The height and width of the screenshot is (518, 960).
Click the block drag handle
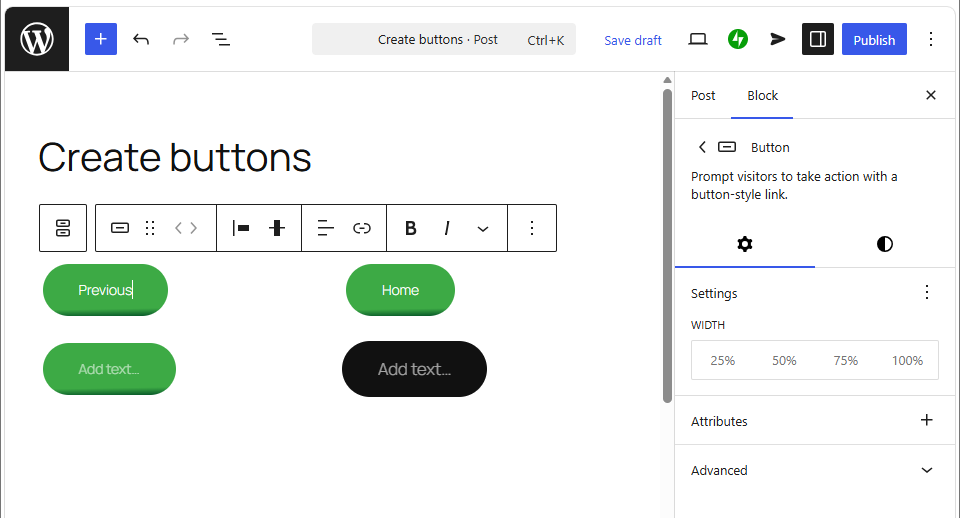[150, 228]
